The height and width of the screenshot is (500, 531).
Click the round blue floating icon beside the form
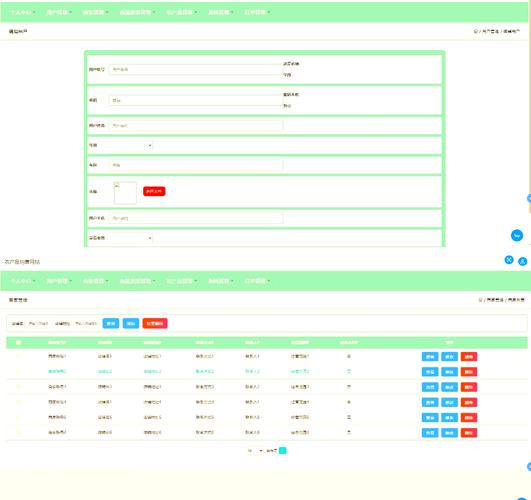517,235
